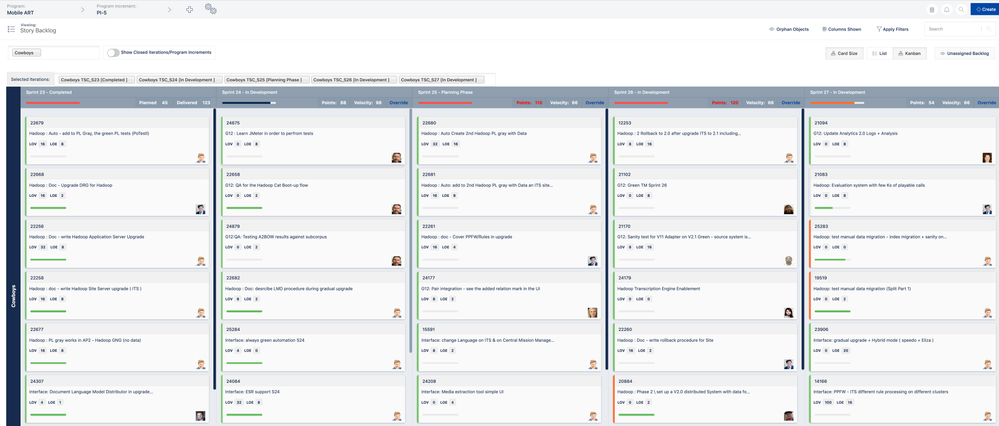Click assignee avatar on story 21083
This screenshot has width=999, height=426.
point(987,209)
